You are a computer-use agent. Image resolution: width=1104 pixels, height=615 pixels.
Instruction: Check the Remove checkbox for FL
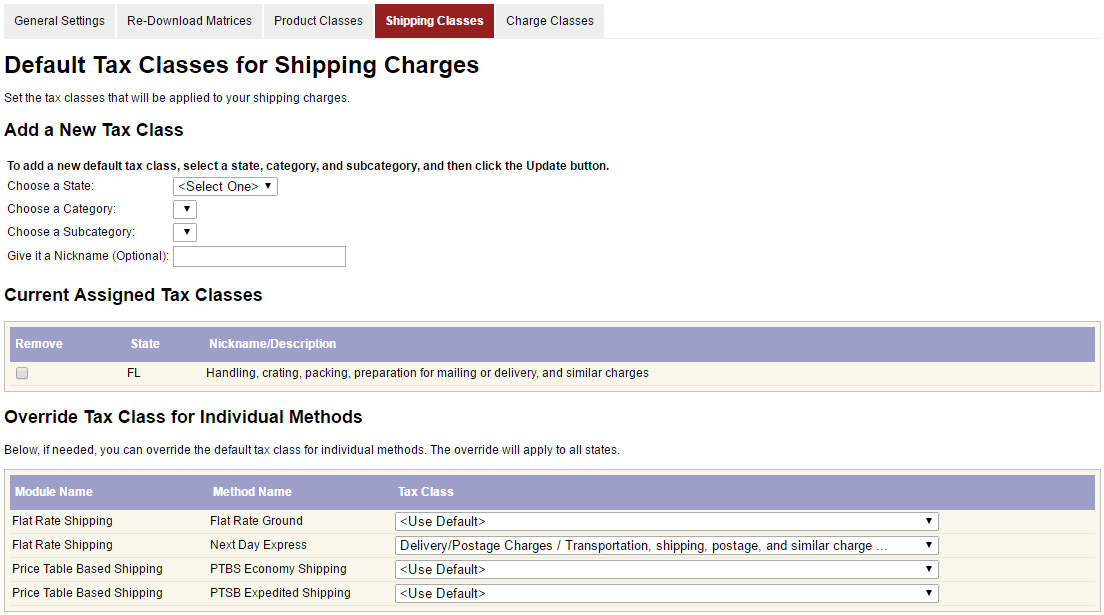(22, 373)
